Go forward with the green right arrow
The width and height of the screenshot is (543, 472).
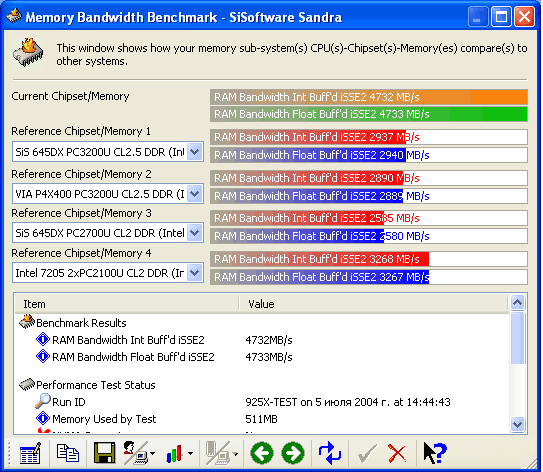[293, 453]
